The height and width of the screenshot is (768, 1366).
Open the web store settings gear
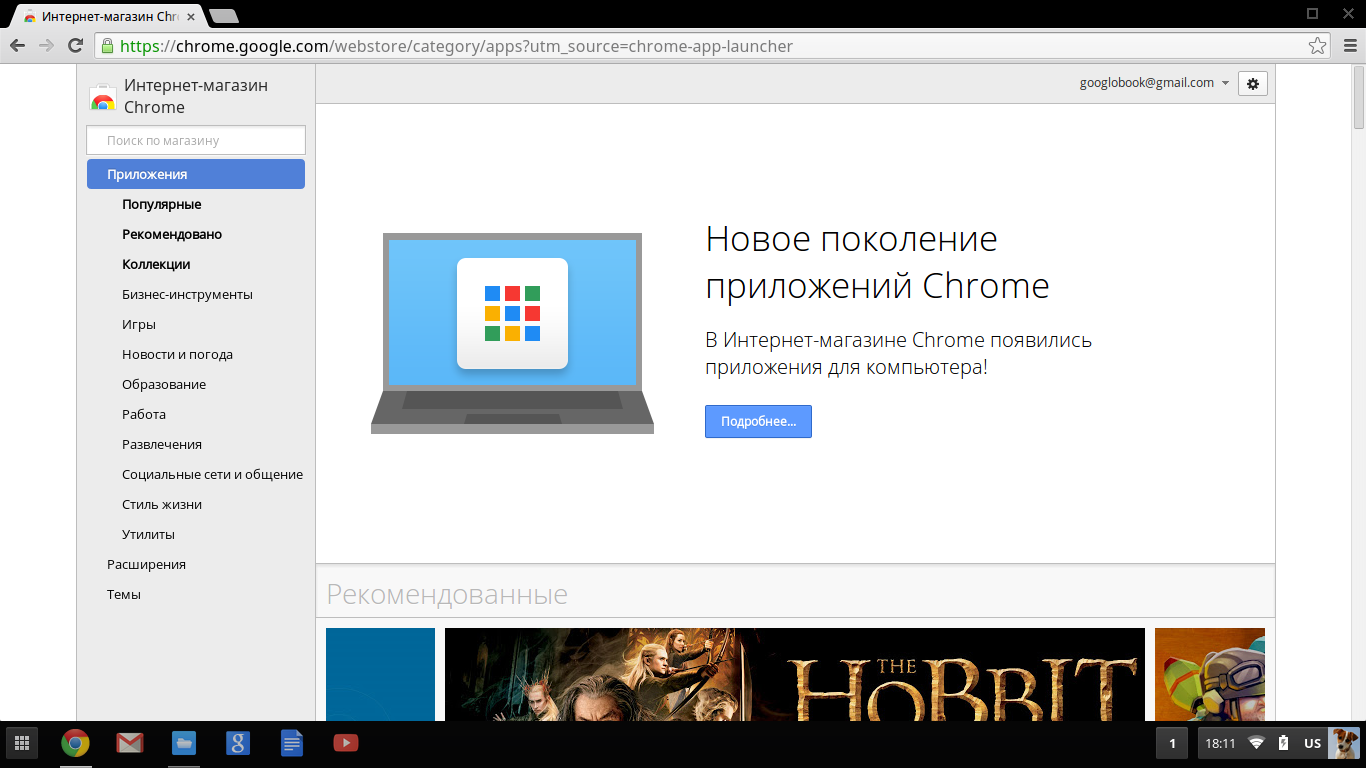pyautogui.click(x=1253, y=84)
